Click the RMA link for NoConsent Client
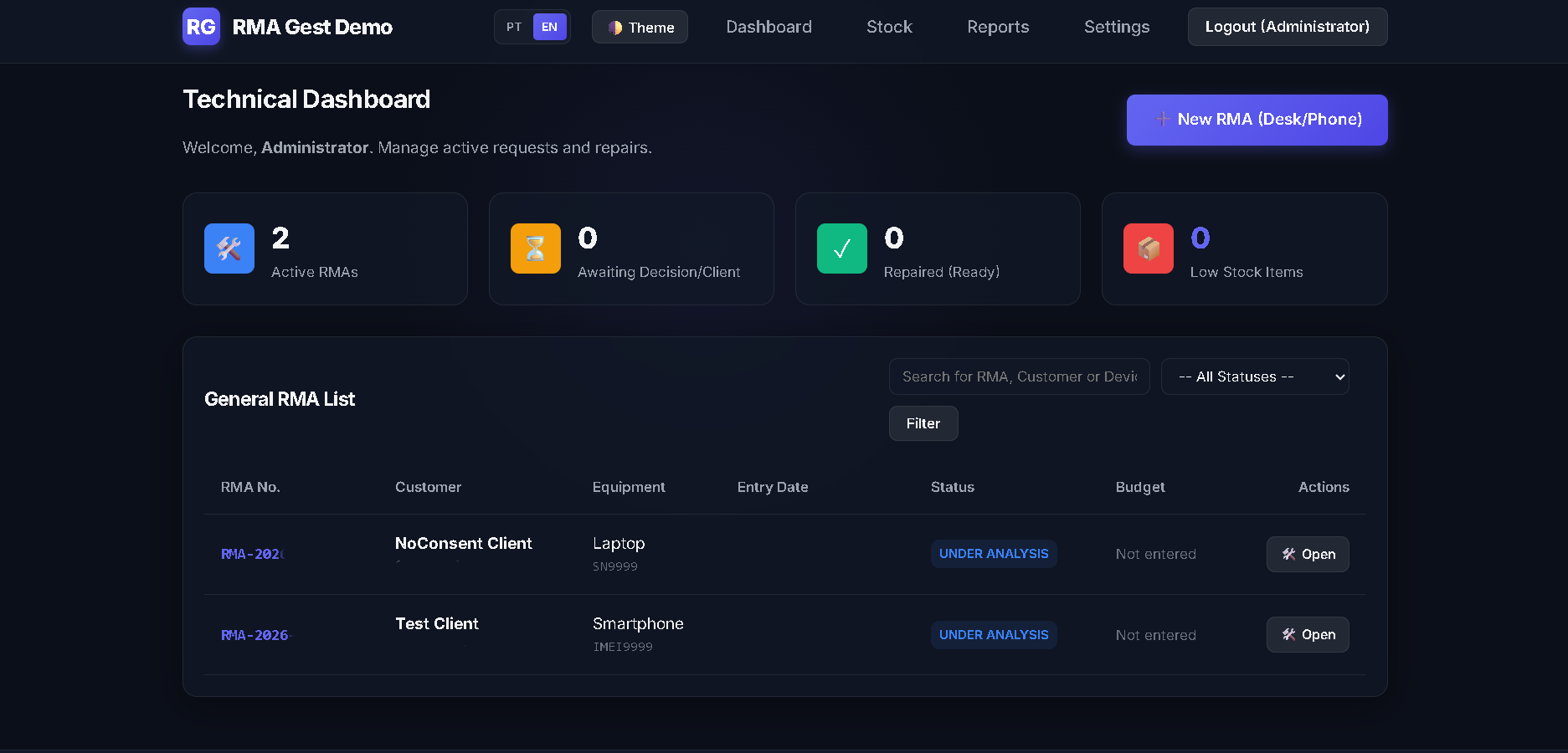This screenshot has width=1568, height=753. pos(253,554)
